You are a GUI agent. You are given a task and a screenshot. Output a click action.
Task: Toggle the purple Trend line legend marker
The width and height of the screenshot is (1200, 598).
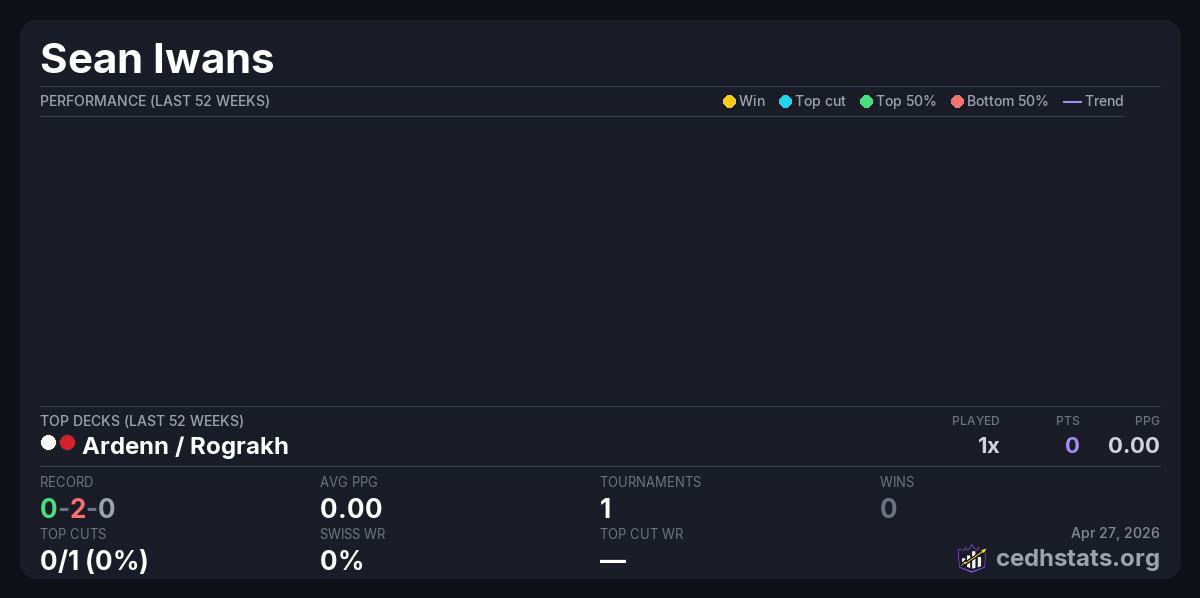coord(1072,101)
